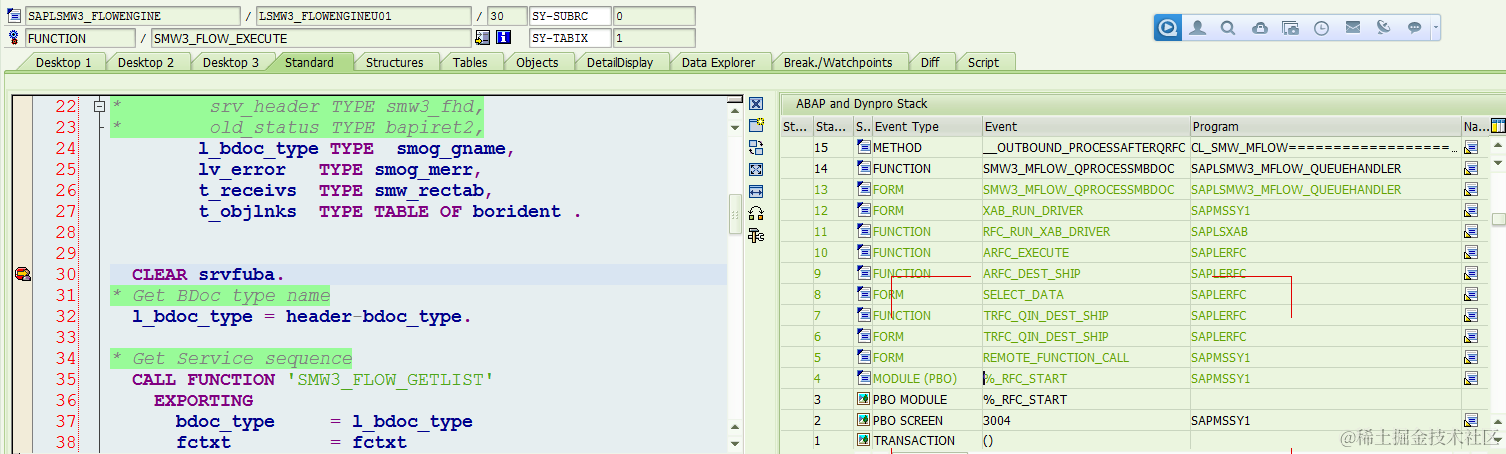Click the navigate icon for the REMOTE_FUNCTION_CALL row
Screen dimensions: 1506x454
coord(1471,358)
